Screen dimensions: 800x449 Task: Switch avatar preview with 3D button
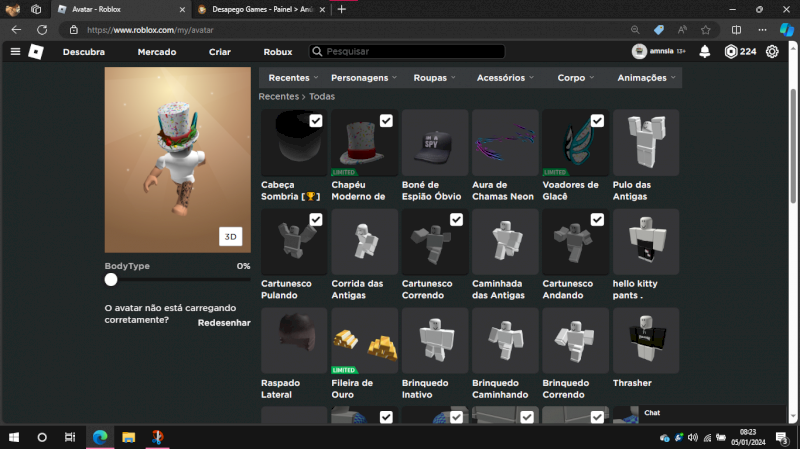tap(231, 237)
